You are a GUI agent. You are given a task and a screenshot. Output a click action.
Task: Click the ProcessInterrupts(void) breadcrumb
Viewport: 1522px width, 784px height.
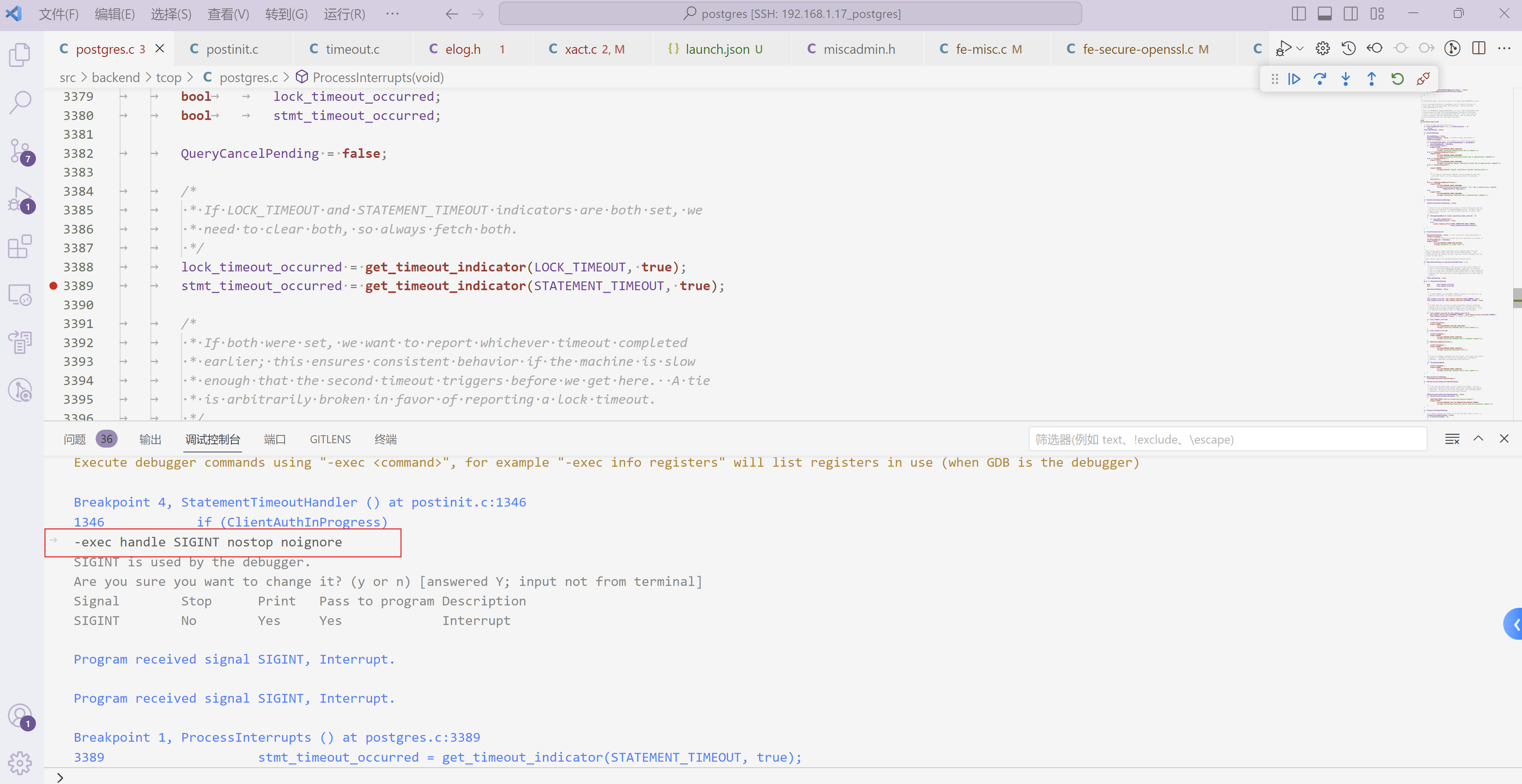point(378,77)
